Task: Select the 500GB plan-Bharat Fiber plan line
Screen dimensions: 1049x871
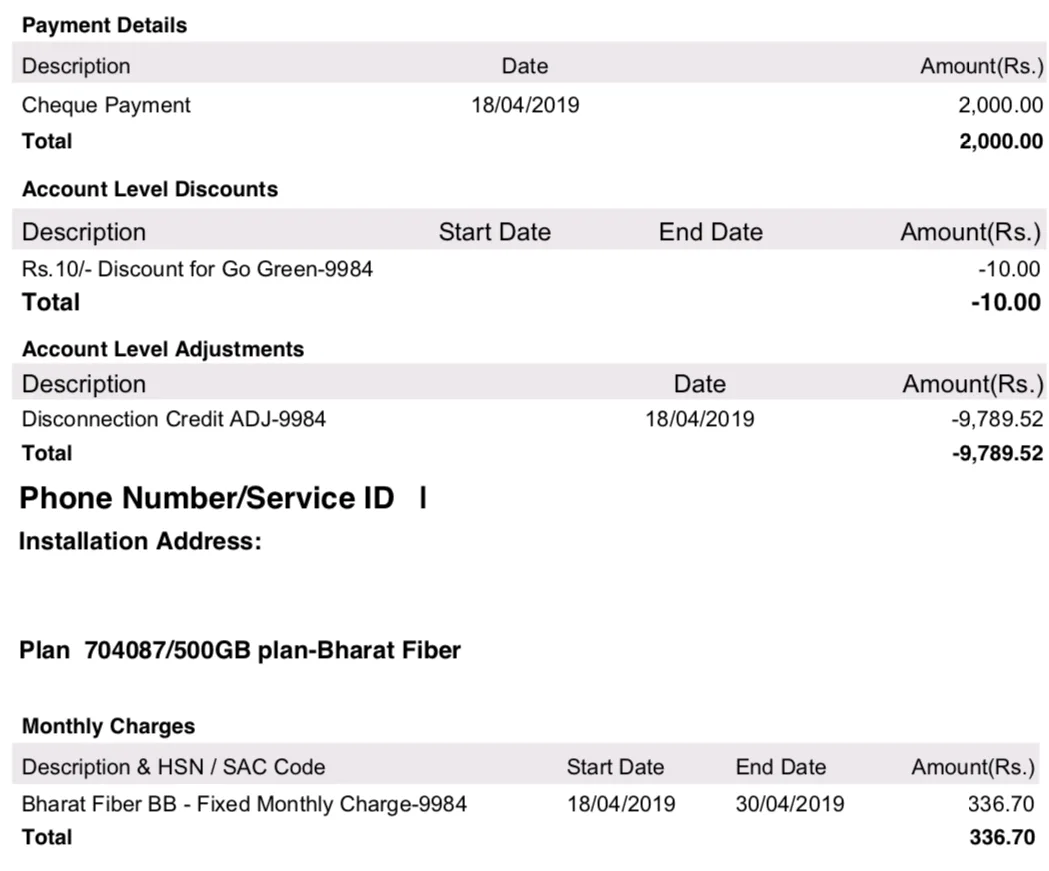Action: pyautogui.click(x=240, y=651)
